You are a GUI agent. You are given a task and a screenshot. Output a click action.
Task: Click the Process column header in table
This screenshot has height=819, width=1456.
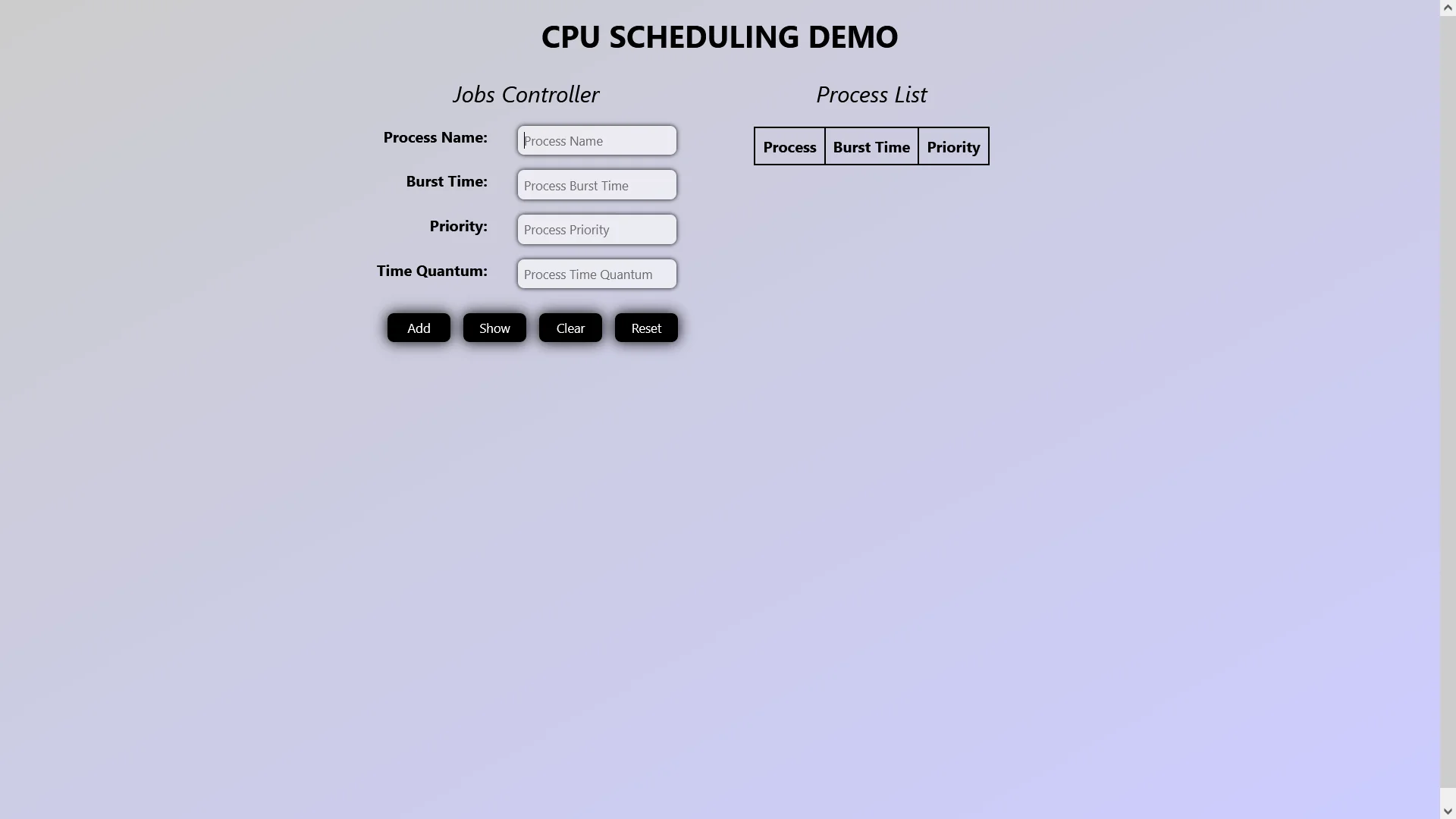pos(789,146)
